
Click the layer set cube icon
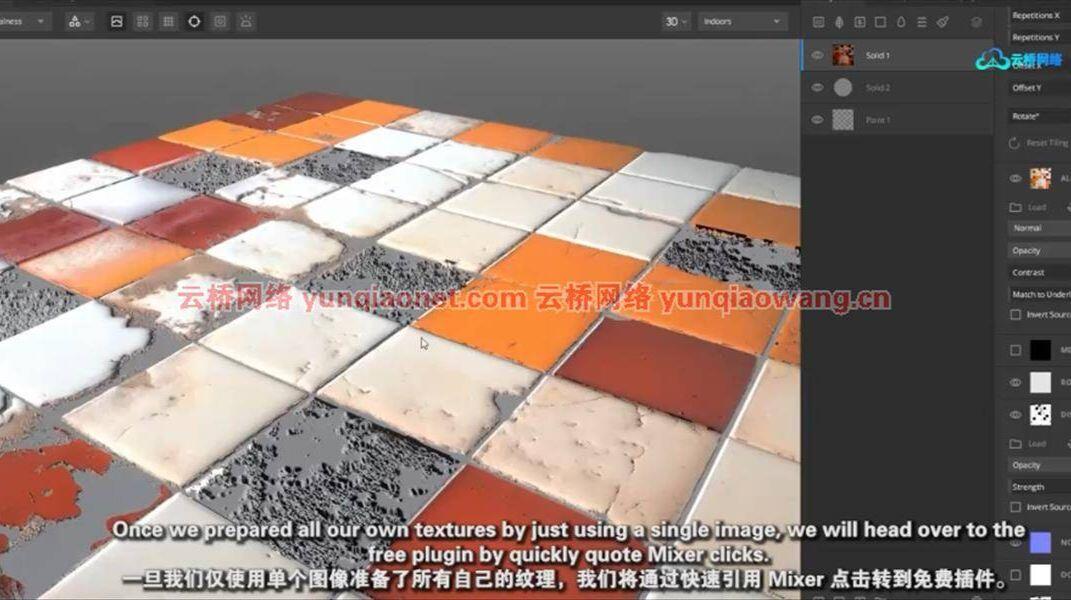point(976,22)
